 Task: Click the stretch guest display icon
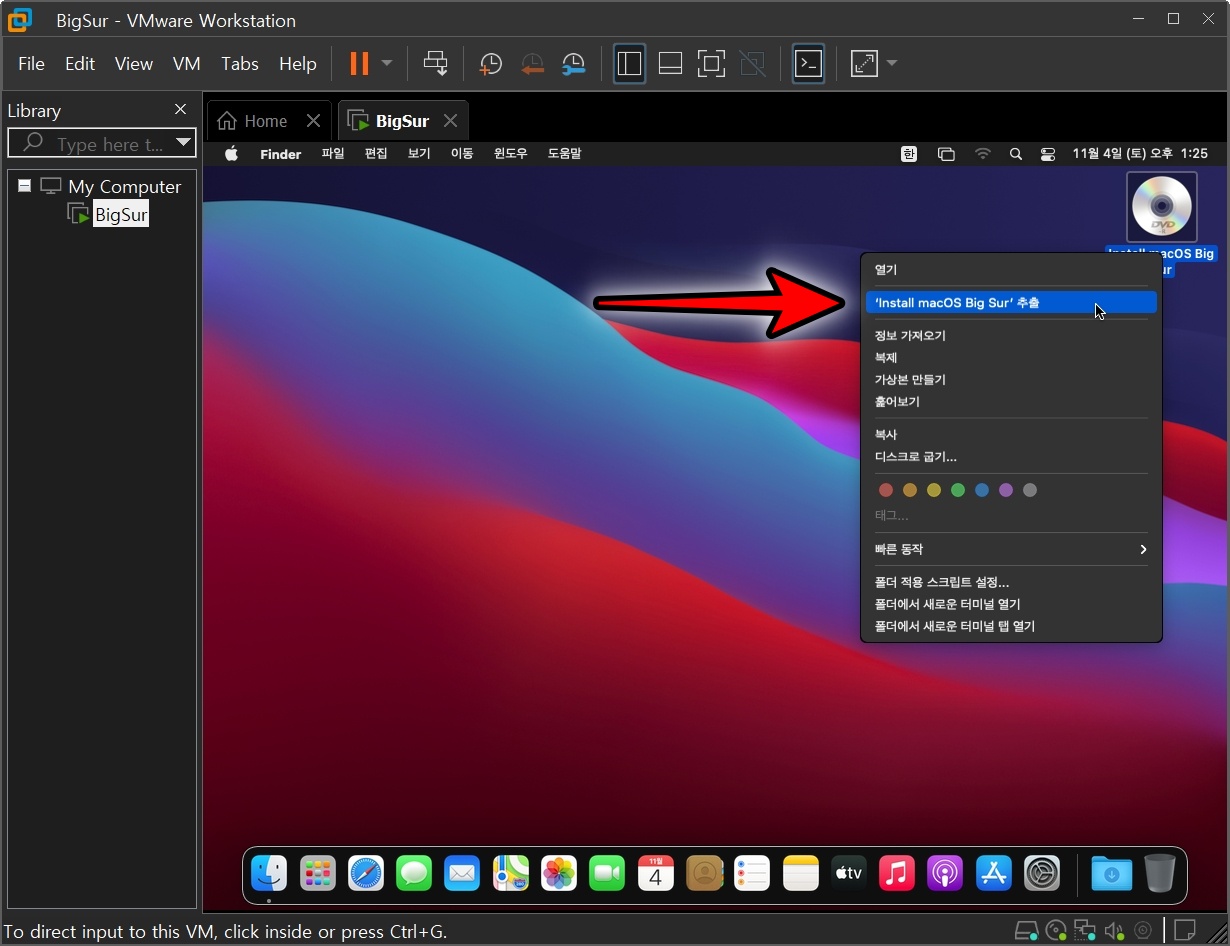(864, 64)
